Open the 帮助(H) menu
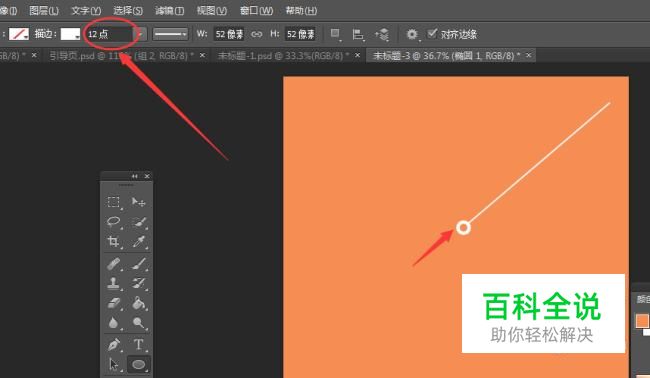Viewport: 650px width, 378px height. coord(301,10)
